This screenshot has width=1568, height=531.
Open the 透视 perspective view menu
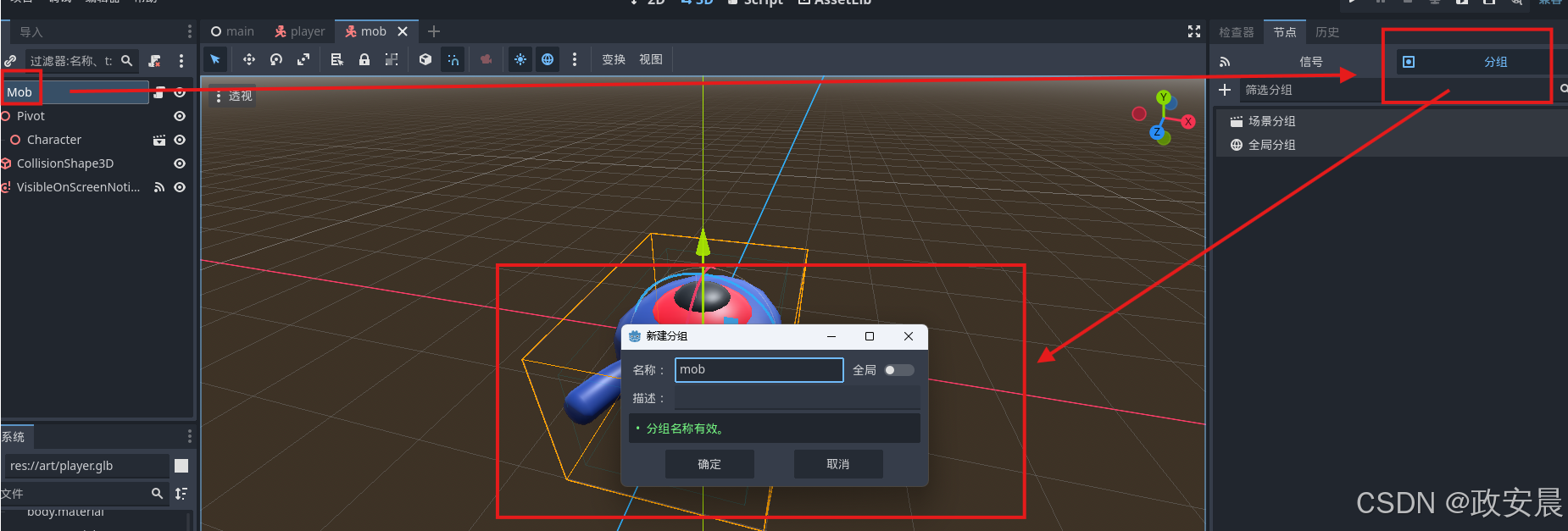pos(233,96)
